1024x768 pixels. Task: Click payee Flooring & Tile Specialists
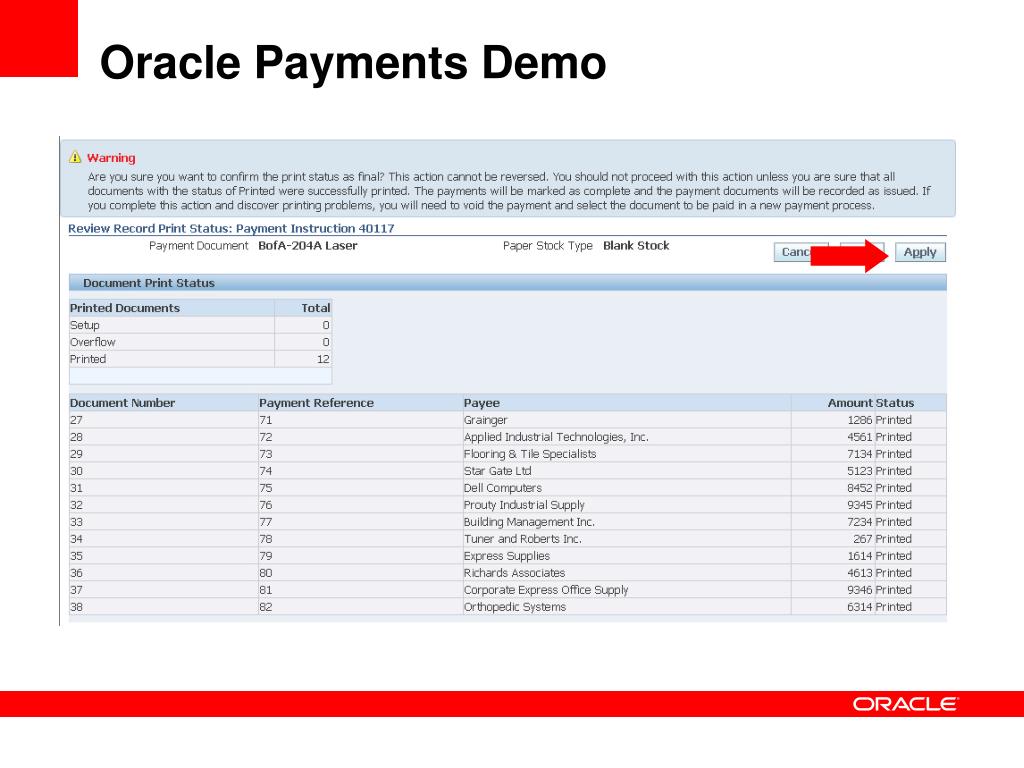click(530, 454)
